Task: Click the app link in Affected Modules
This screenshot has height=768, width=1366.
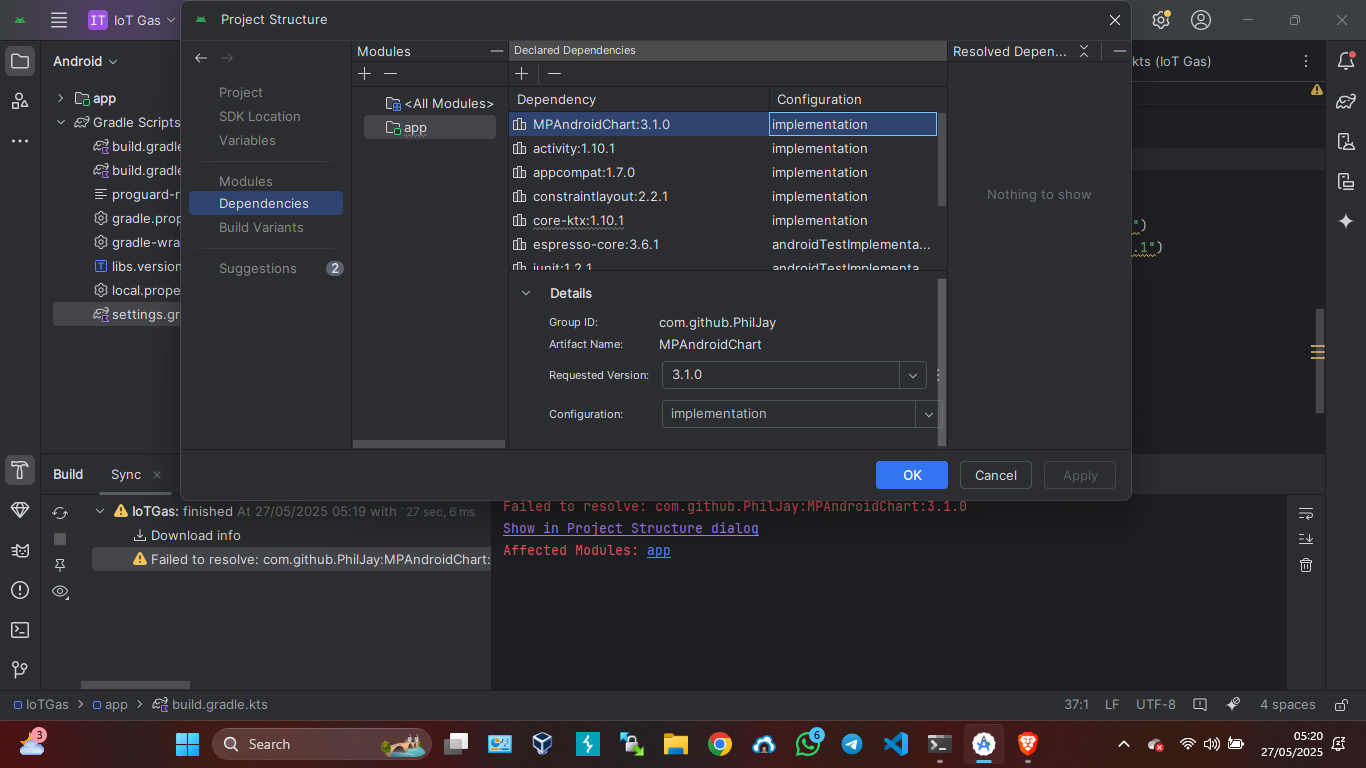Action: 659,550
